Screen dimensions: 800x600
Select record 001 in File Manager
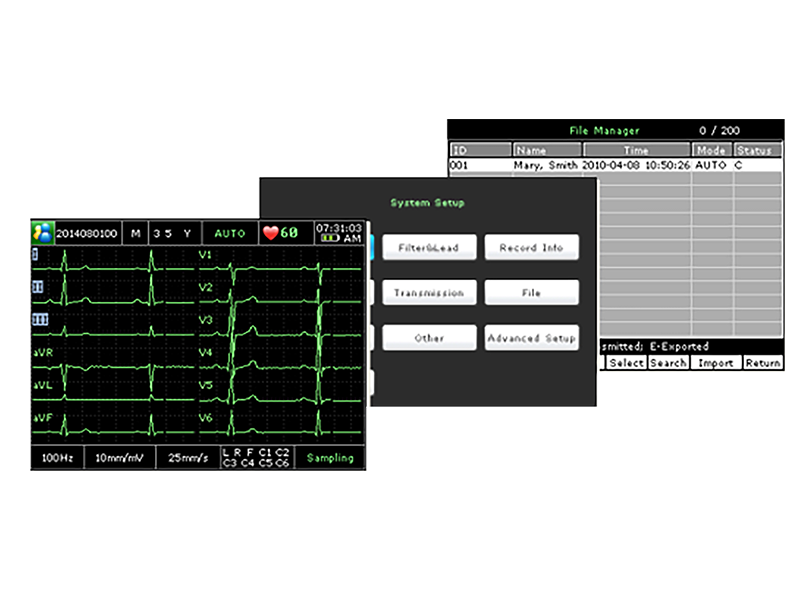615,165
